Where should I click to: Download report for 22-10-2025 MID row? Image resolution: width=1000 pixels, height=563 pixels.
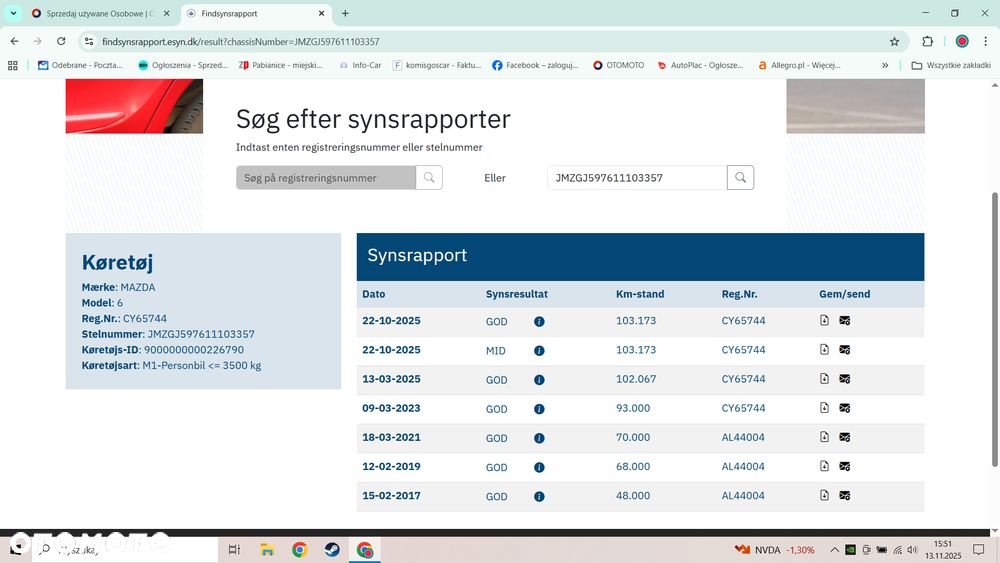825,349
